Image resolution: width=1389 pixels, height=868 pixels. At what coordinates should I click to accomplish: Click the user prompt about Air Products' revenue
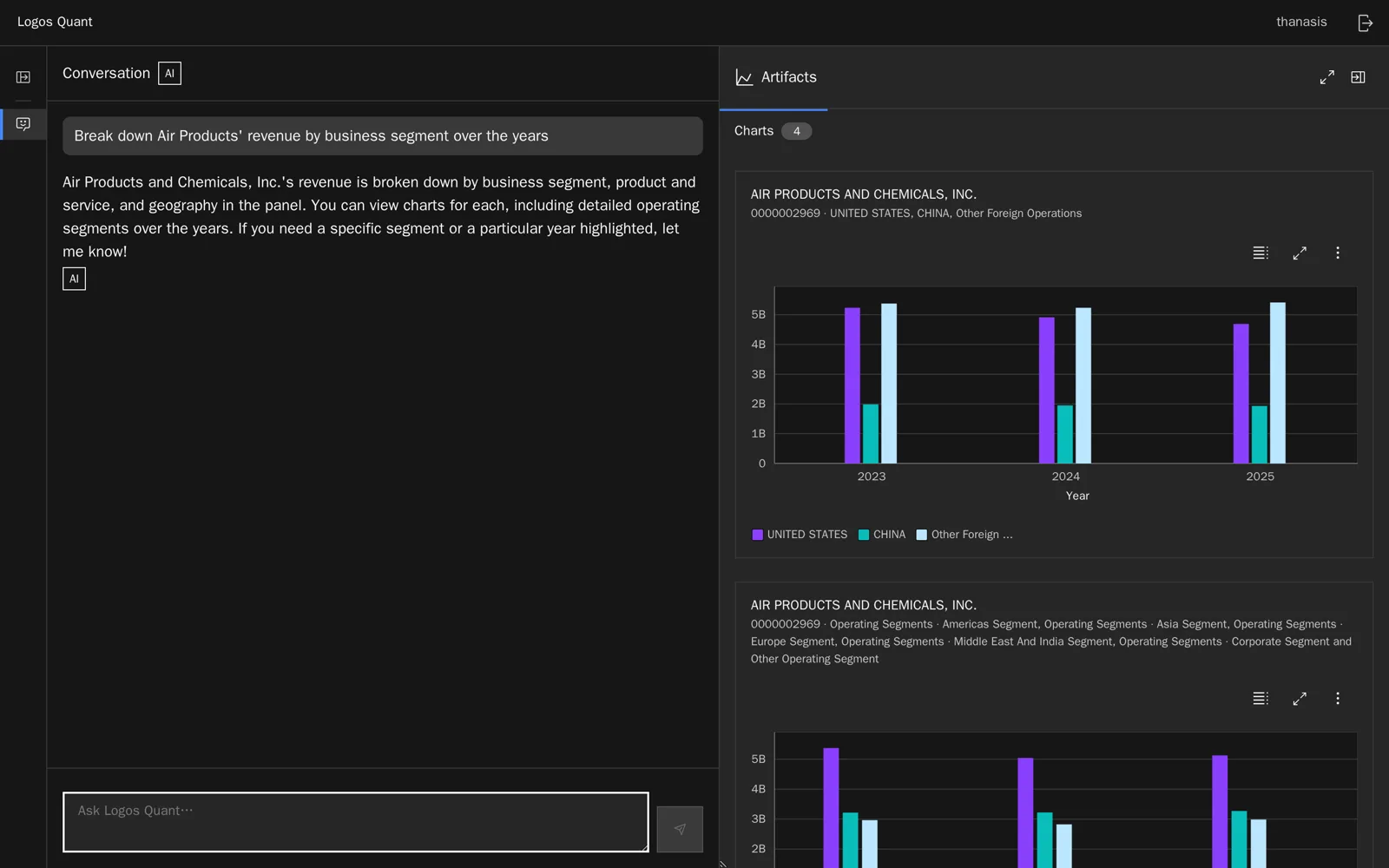[383, 136]
